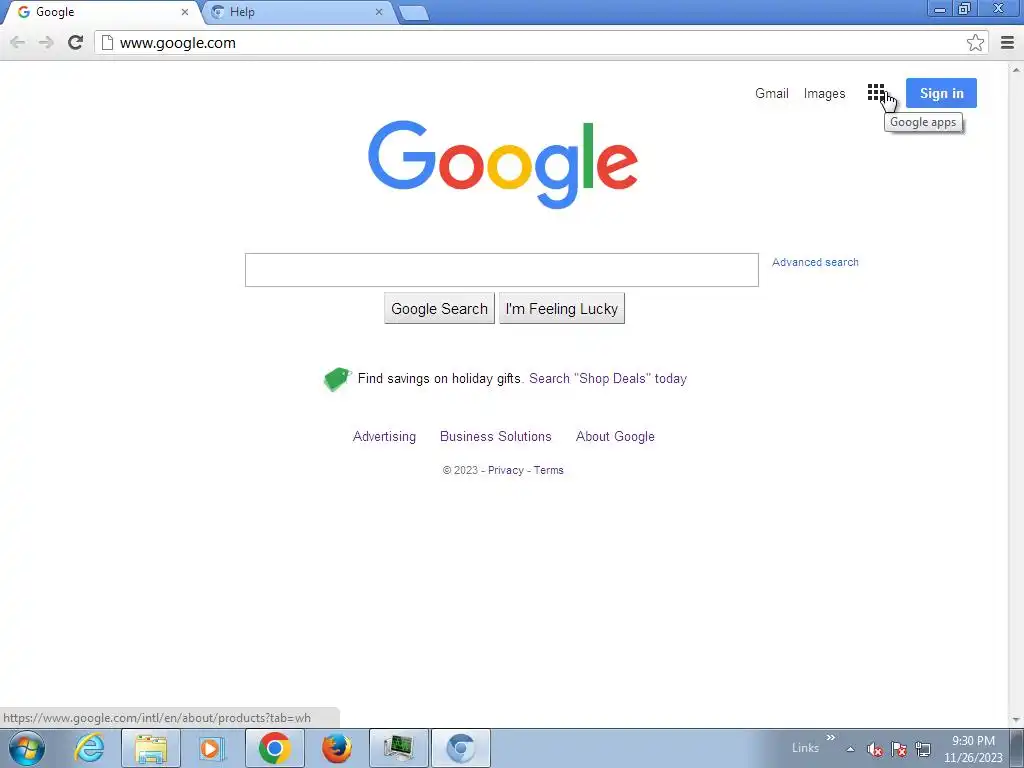Click the page icon in the address bar
The height and width of the screenshot is (768, 1024).
(107, 43)
